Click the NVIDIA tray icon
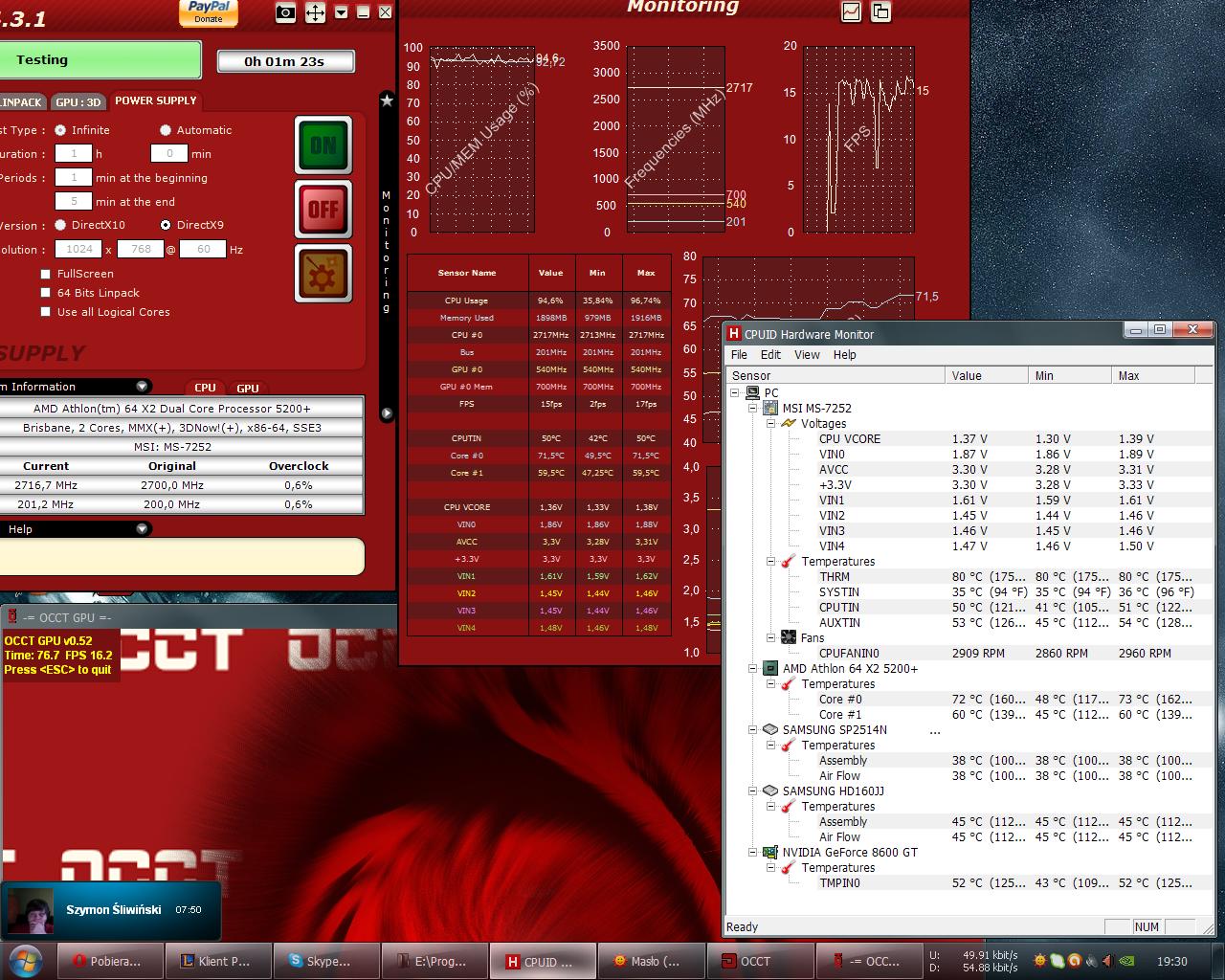 [1128, 961]
